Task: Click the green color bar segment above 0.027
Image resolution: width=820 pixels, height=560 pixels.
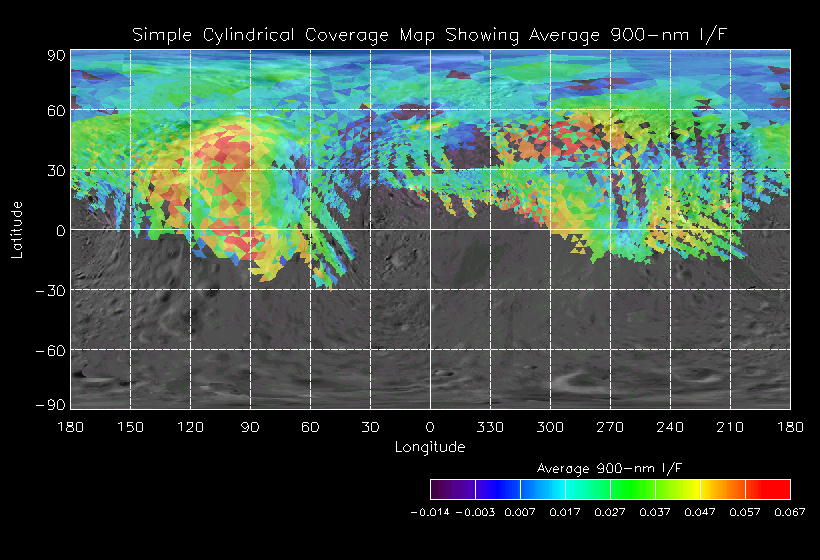Action: coord(633,489)
